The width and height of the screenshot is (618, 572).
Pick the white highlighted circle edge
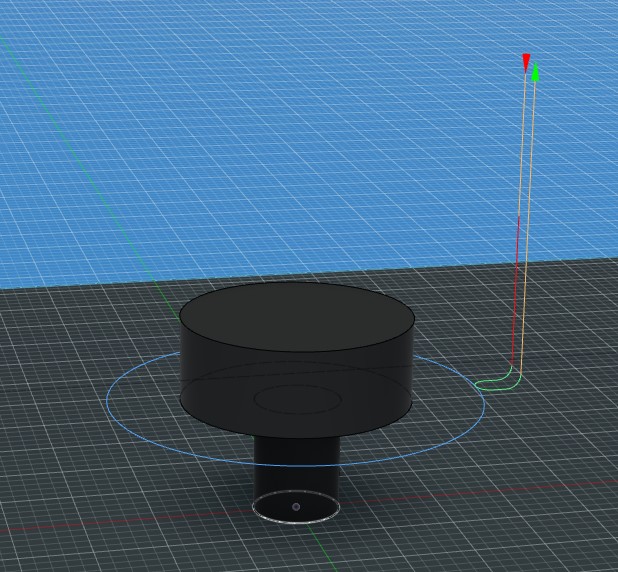pos(296,523)
